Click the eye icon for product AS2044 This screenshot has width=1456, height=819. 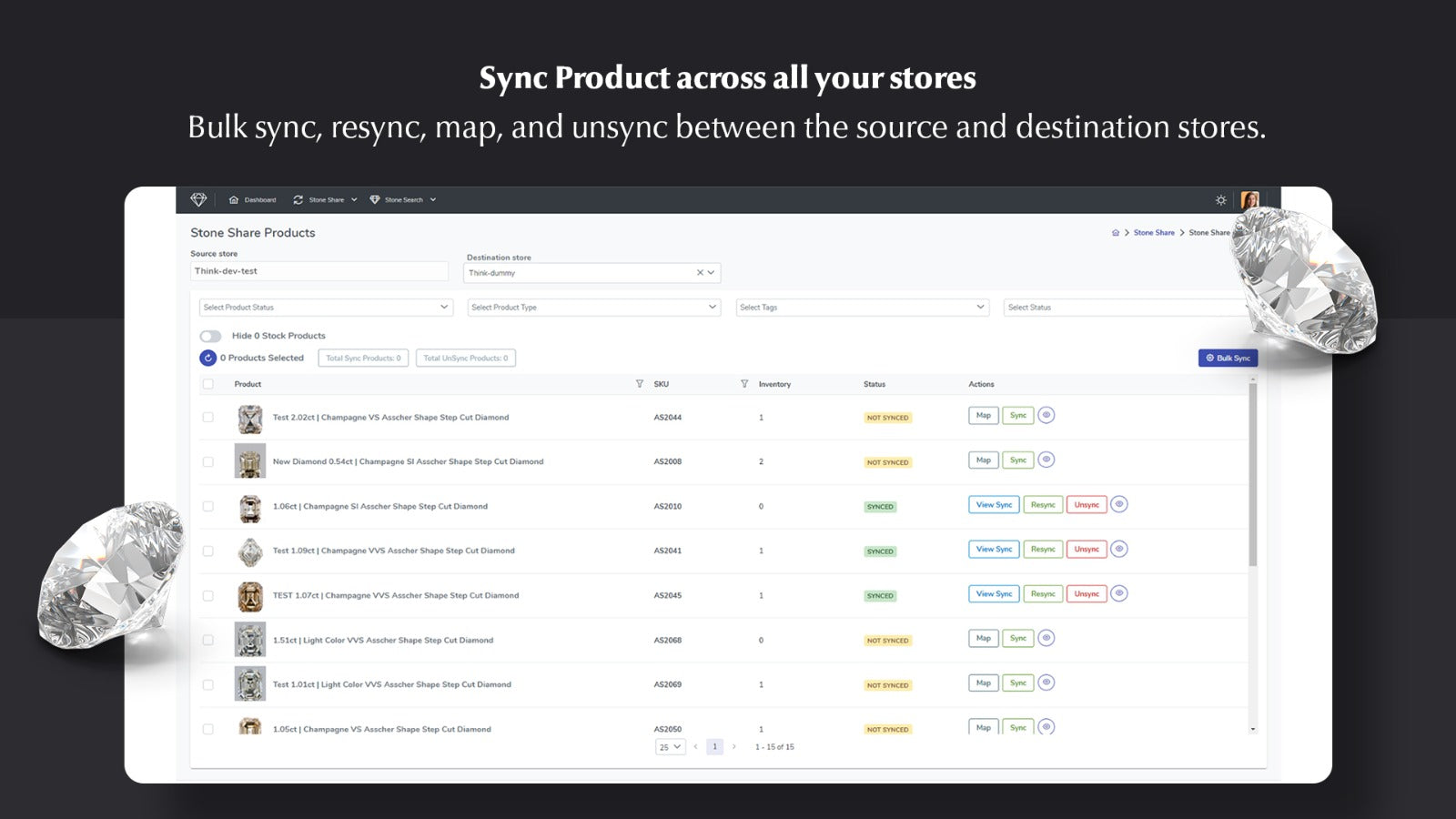1046,415
